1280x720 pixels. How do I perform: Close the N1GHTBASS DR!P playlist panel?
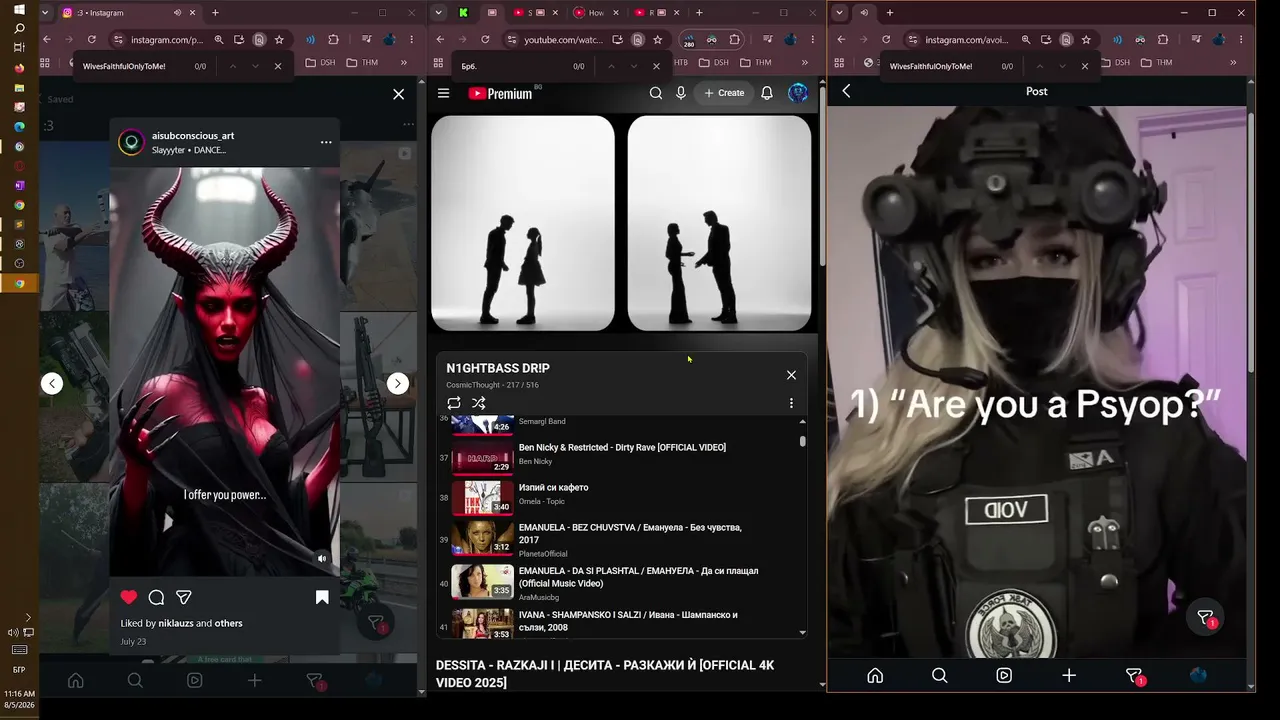click(791, 375)
